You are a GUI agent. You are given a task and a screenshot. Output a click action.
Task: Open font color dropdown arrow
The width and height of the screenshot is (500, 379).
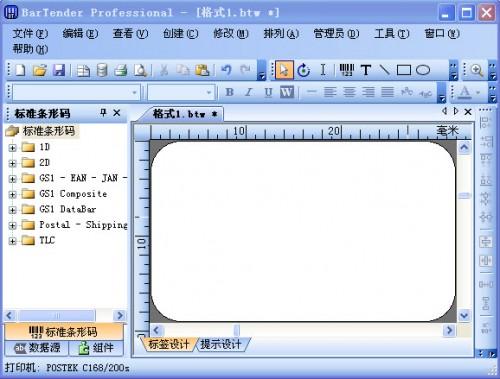click(478, 92)
